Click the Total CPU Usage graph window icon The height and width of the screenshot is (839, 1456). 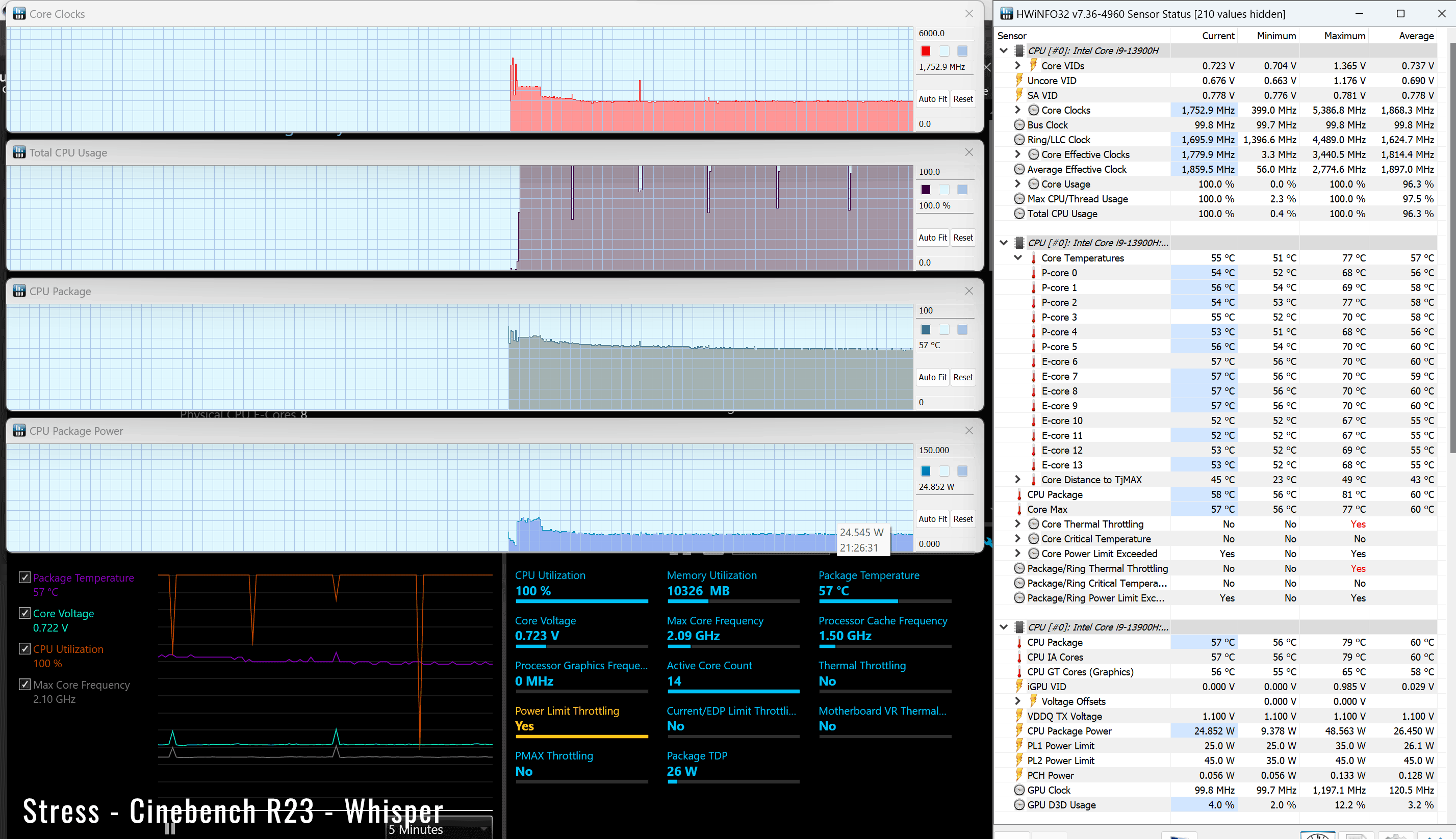(19, 152)
